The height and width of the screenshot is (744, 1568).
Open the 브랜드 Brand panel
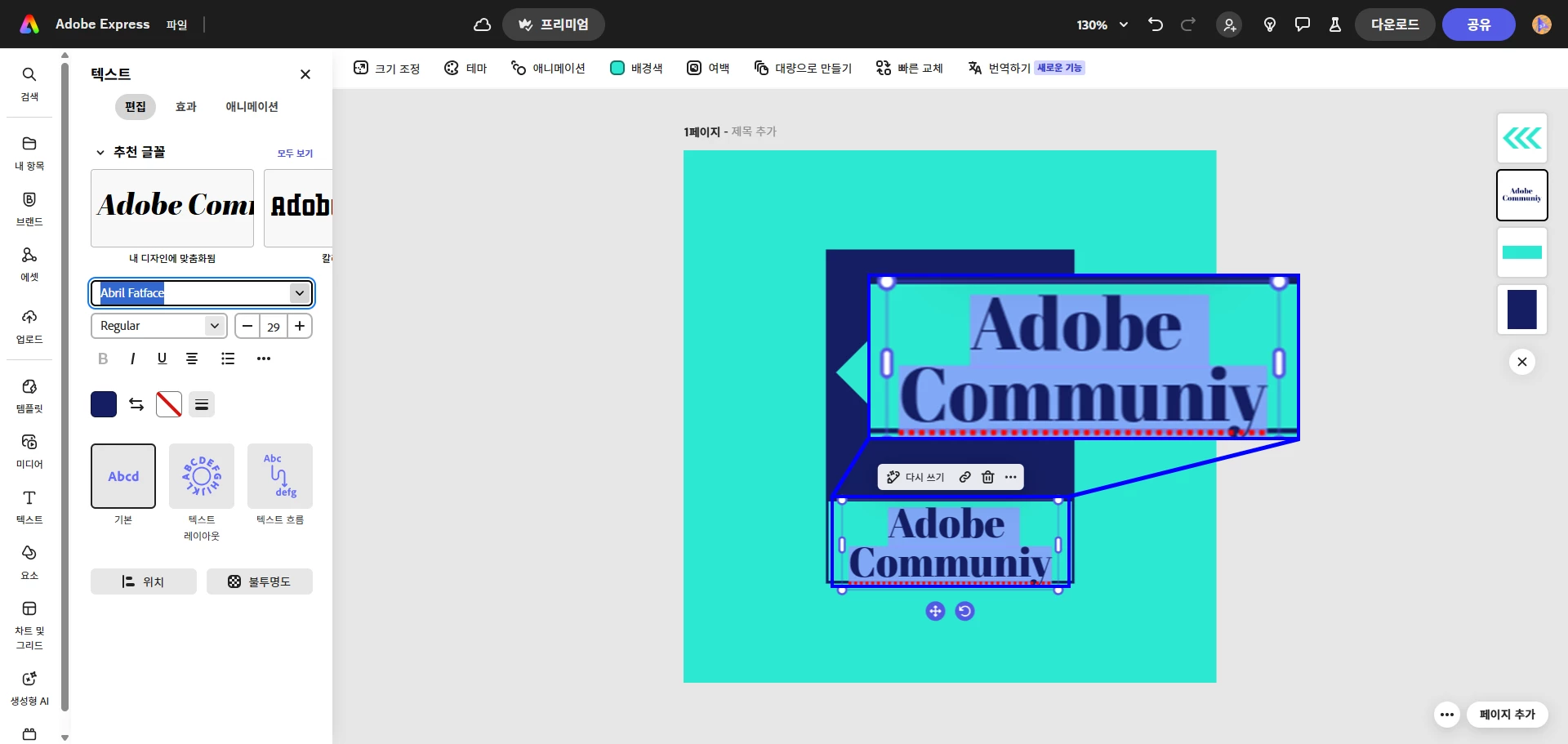point(29,208)
